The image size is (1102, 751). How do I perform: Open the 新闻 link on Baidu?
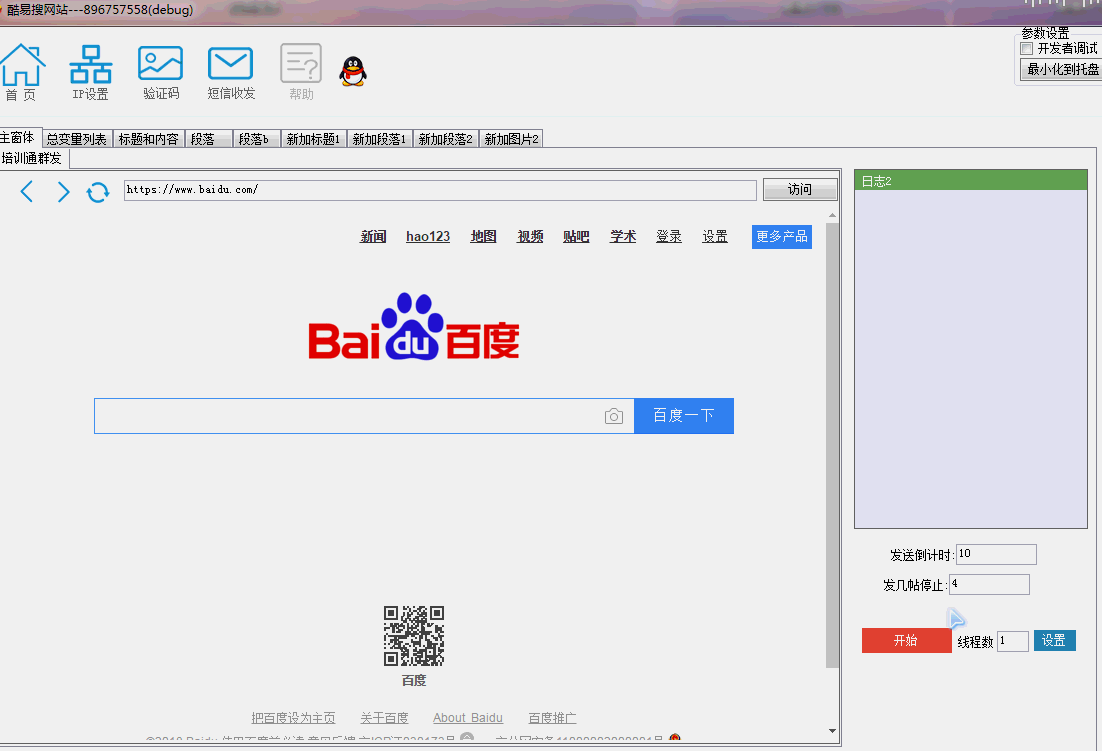coord(373,237)
